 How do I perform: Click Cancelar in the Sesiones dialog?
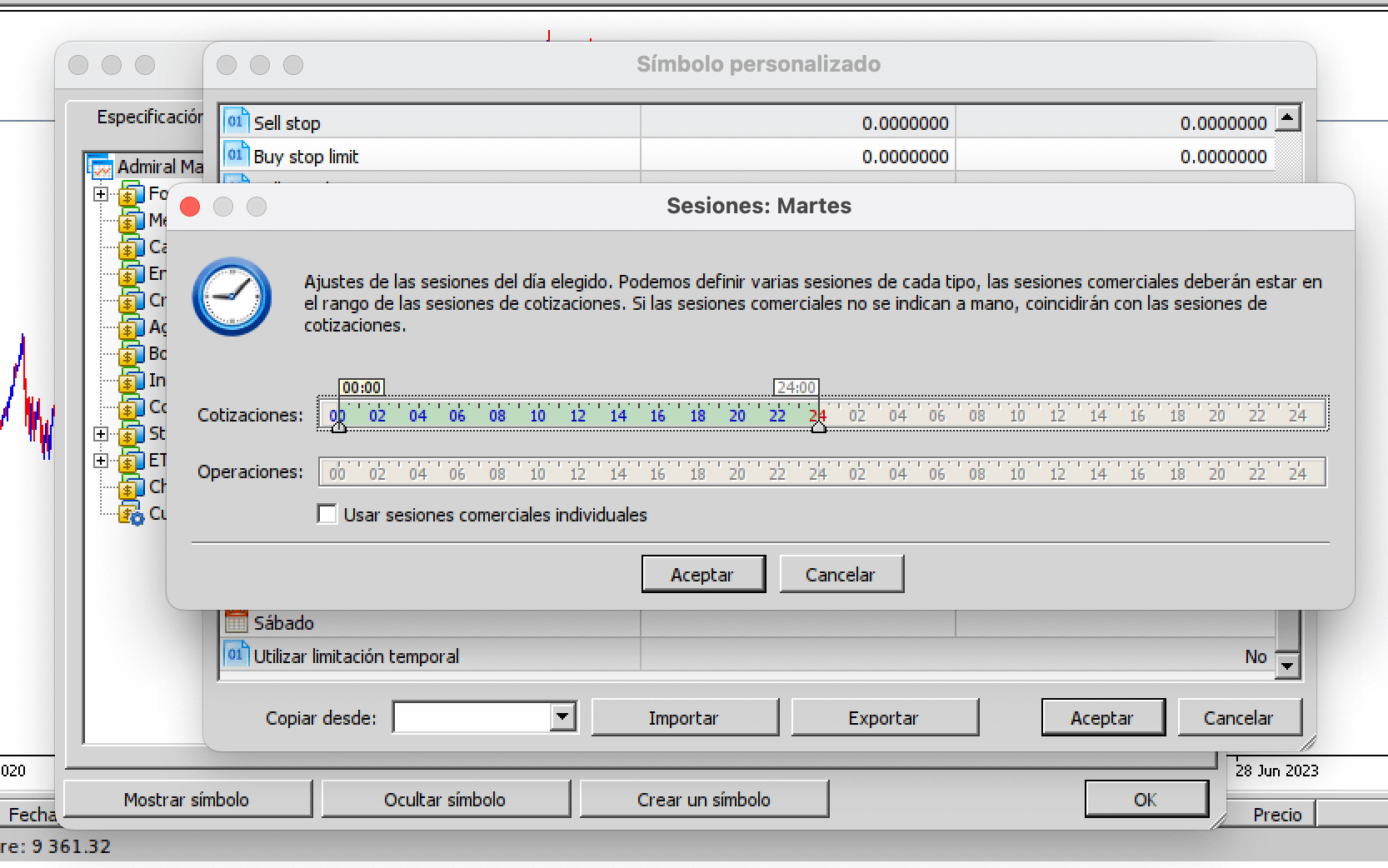(x=841, y=574)
